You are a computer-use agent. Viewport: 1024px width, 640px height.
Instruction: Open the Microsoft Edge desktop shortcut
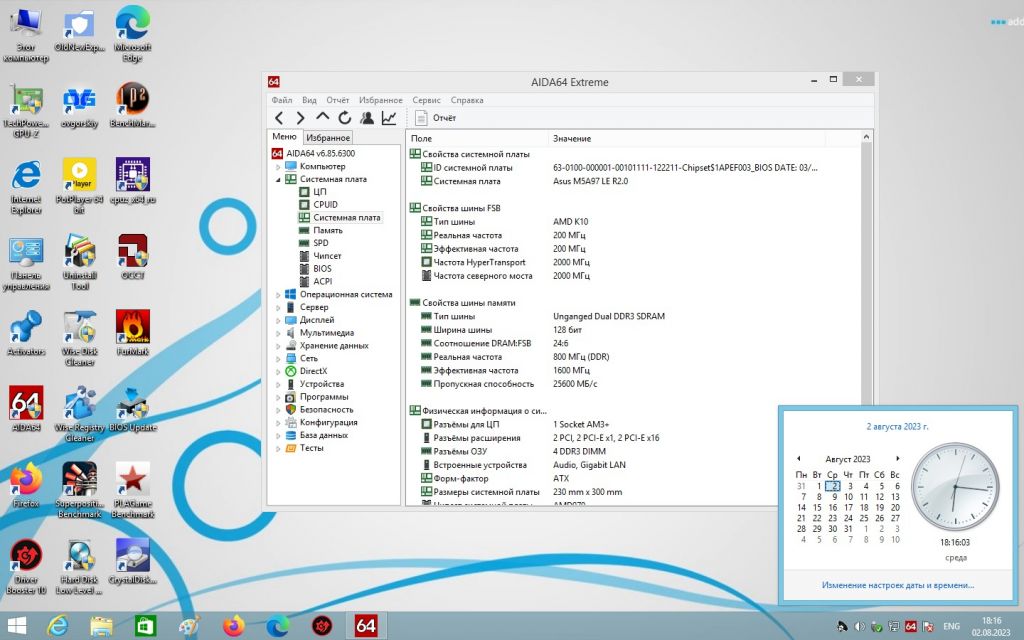click(x=133, y=36)
